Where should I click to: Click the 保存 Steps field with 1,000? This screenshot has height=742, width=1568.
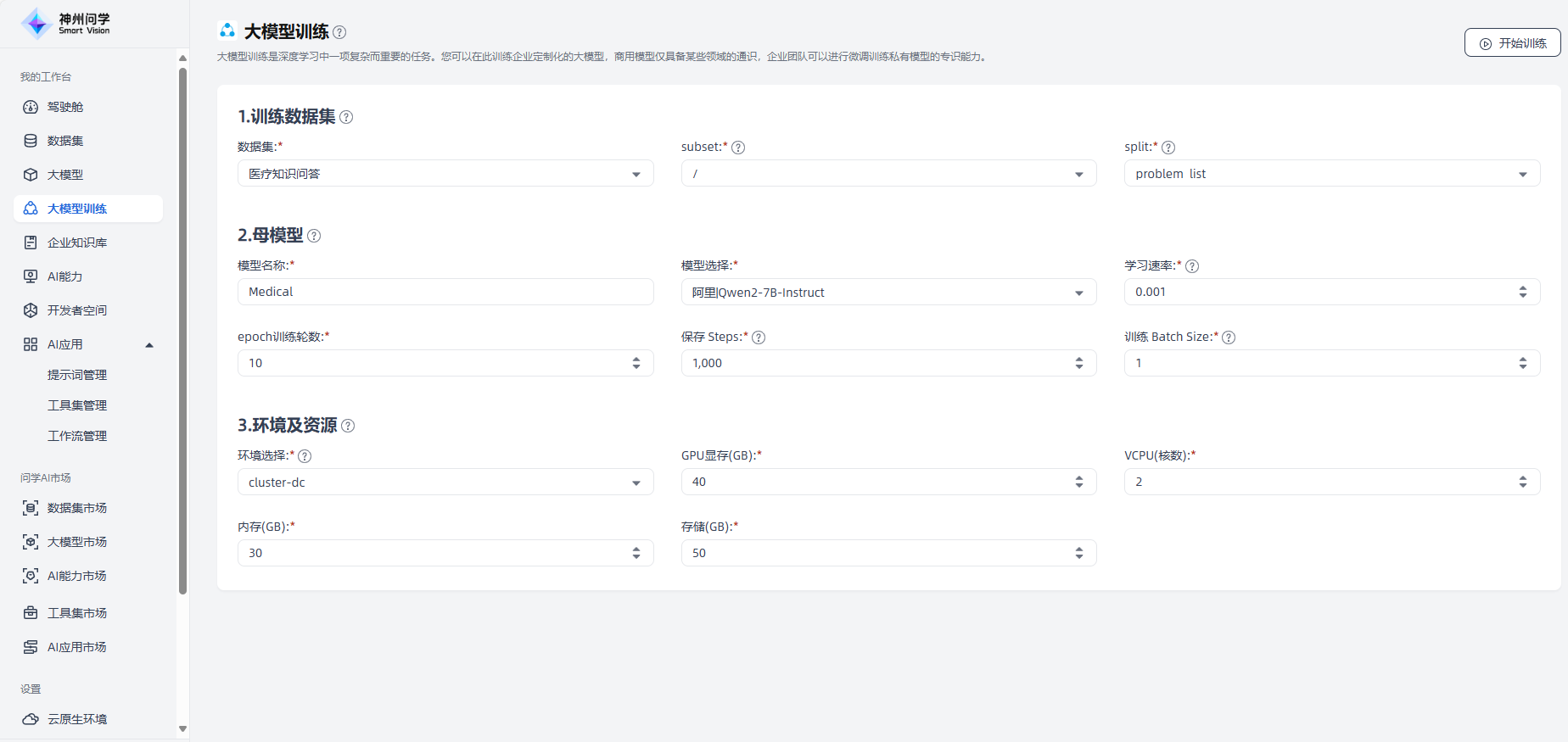click(888, 363)
